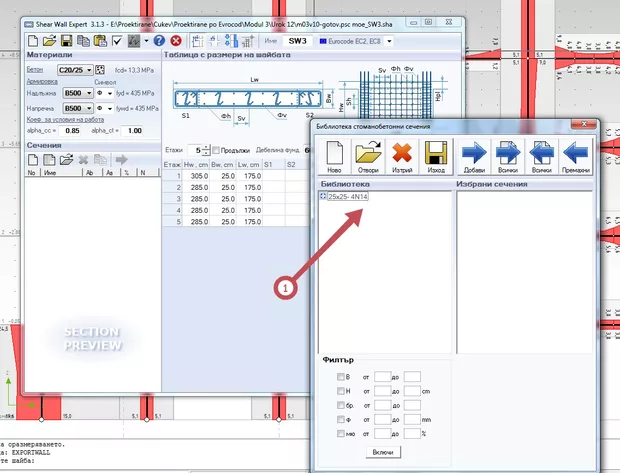This screenshot has height=473, width=620.
Task: Click the Коеф. за условия на работа link
Action: coord(66,119)
